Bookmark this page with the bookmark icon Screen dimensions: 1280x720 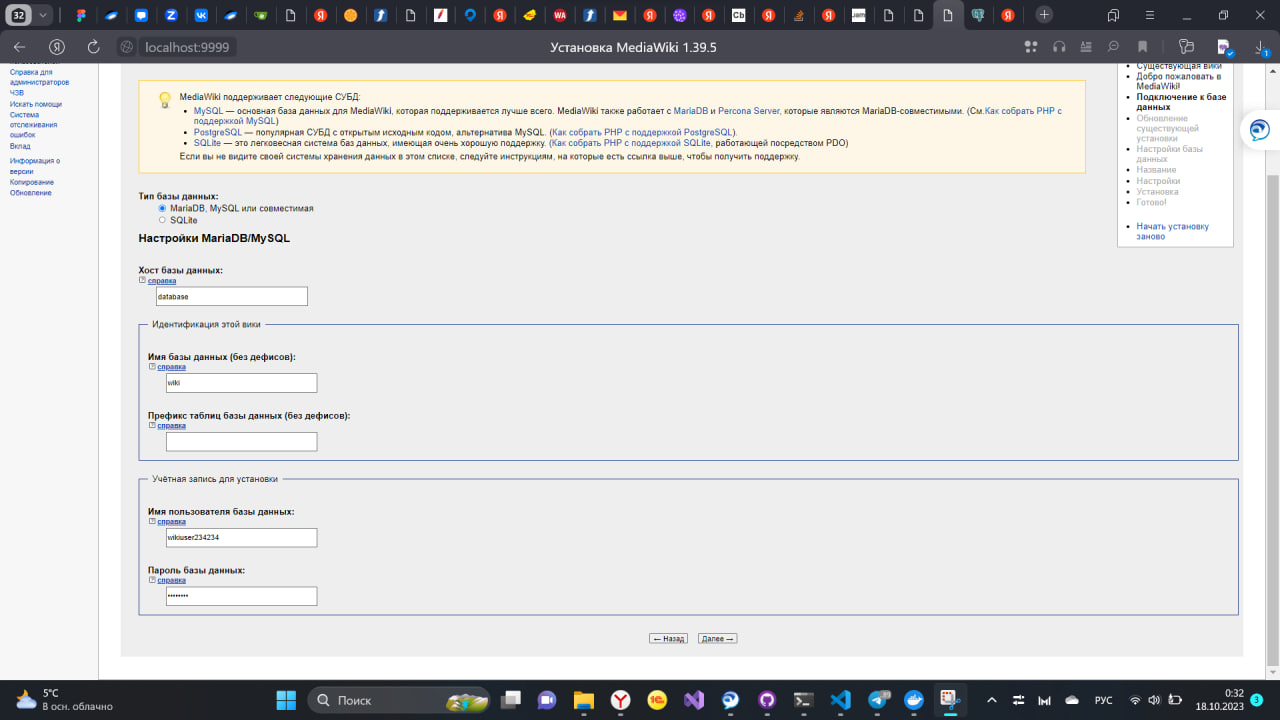click(x=1142, y=47)
